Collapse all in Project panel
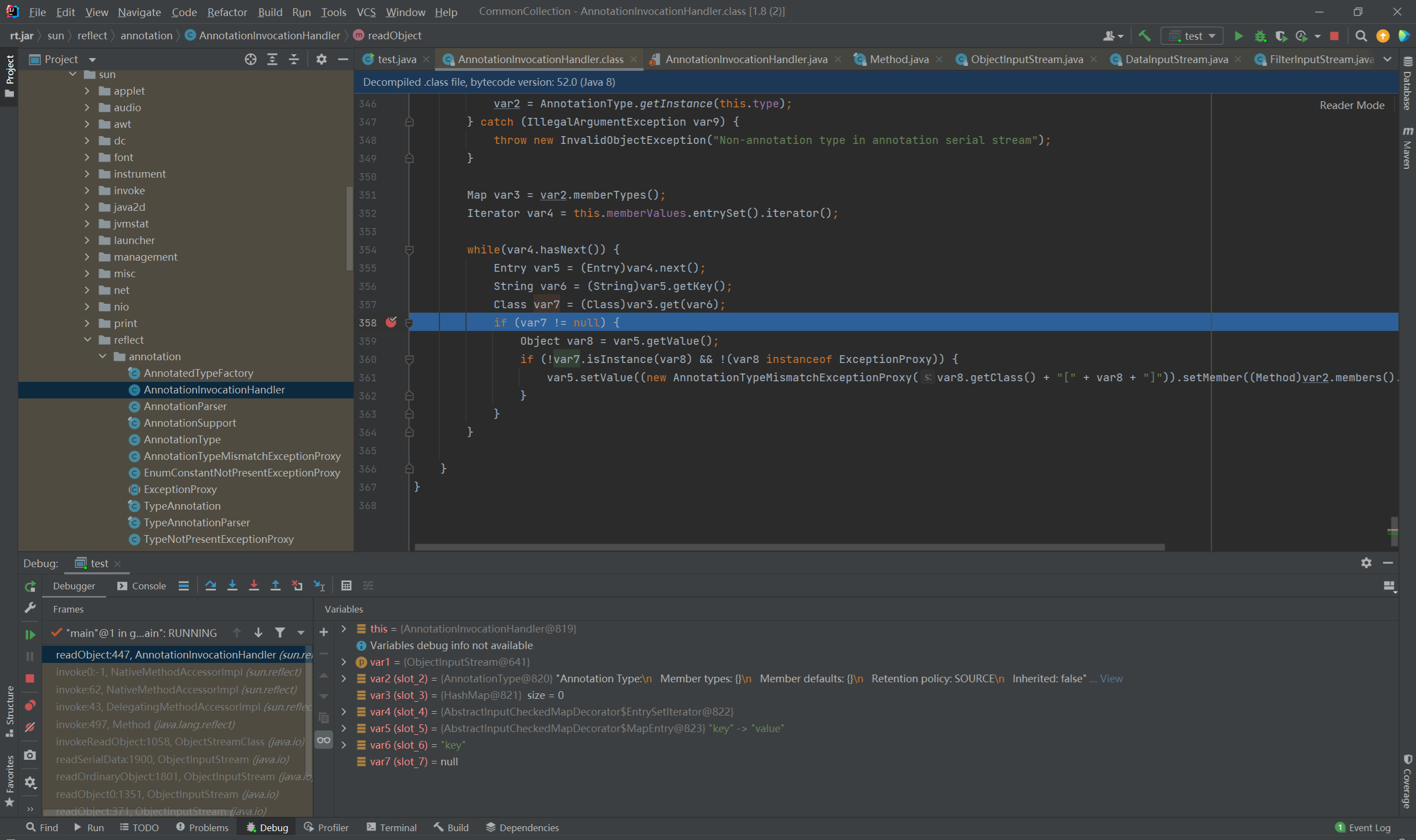The image size is (1416, 840). click(294, 59)
